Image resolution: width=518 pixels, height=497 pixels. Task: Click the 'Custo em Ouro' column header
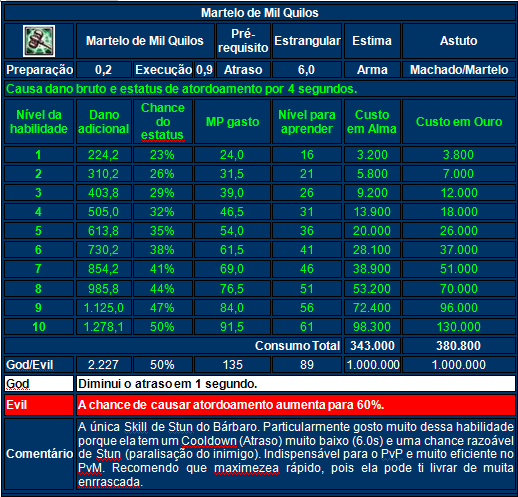459,122
